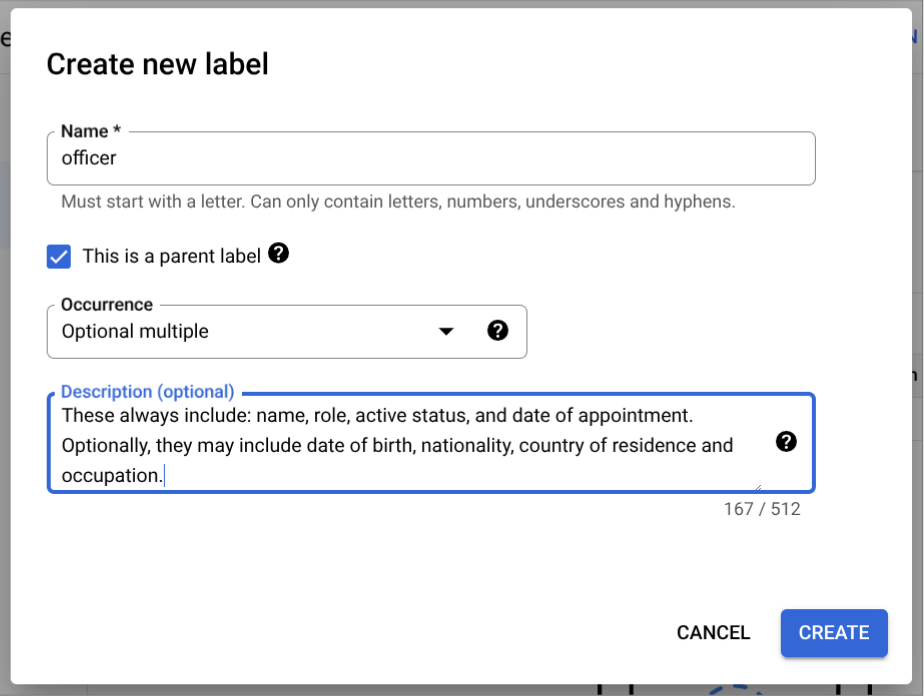
Task: Click the 'This is a parent label' text
Action: (x=171, y=256)
